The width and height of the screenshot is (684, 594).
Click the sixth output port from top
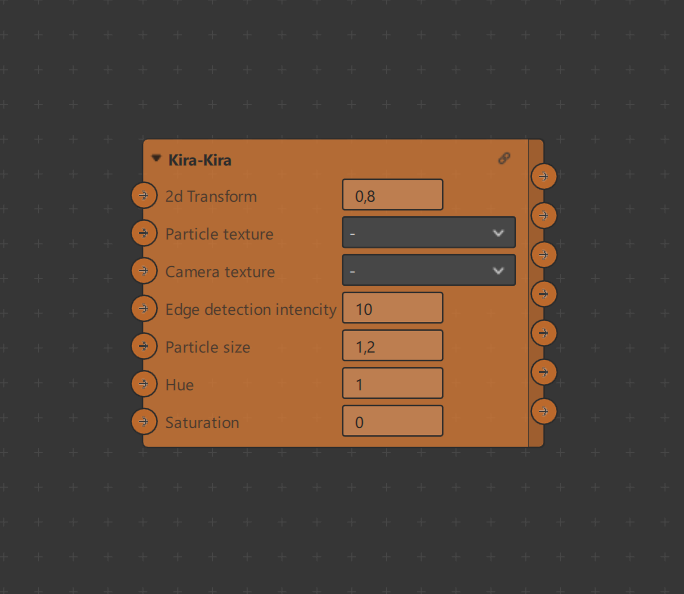coord(544,372)
